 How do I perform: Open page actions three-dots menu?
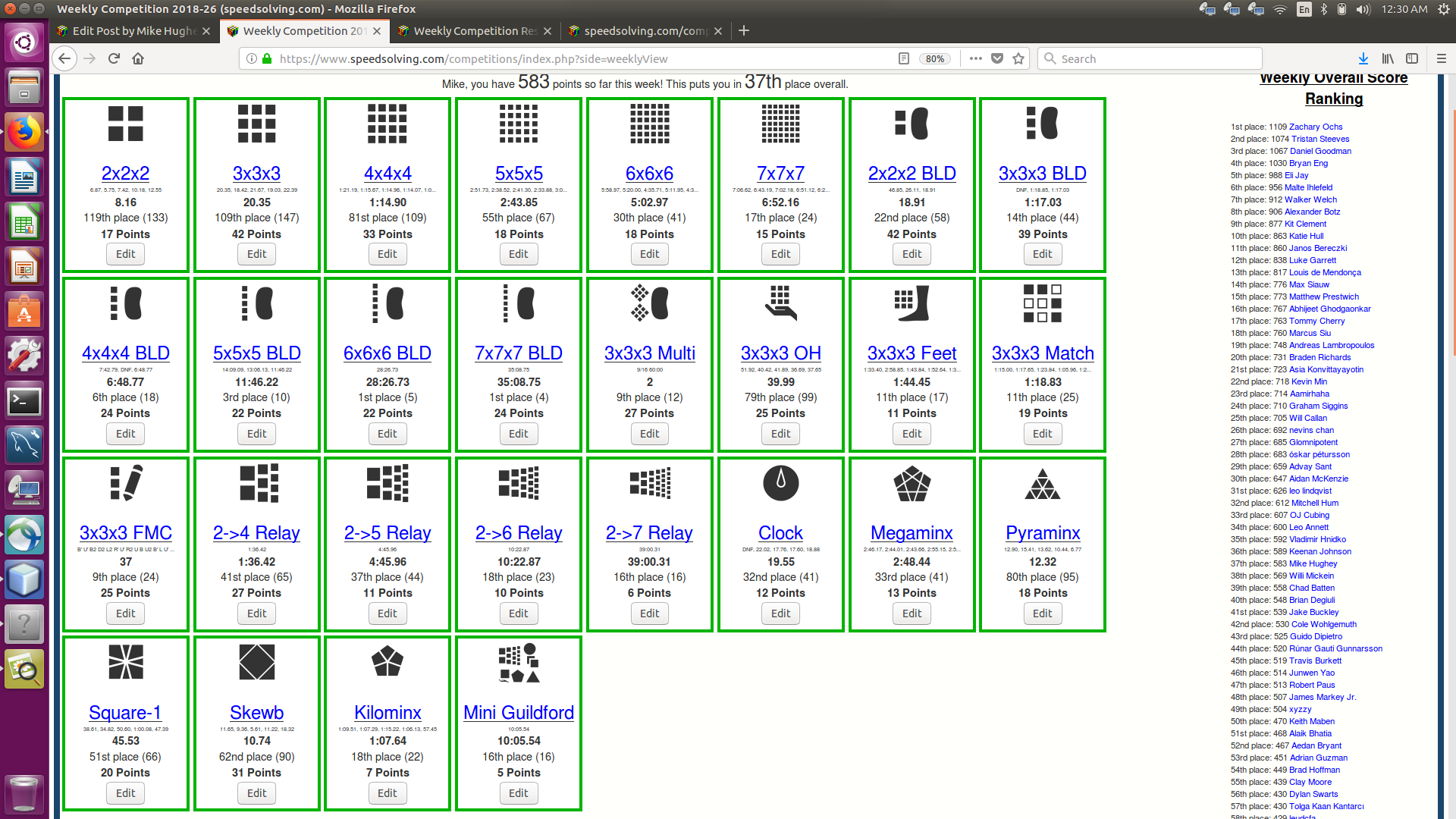point(975,58)
